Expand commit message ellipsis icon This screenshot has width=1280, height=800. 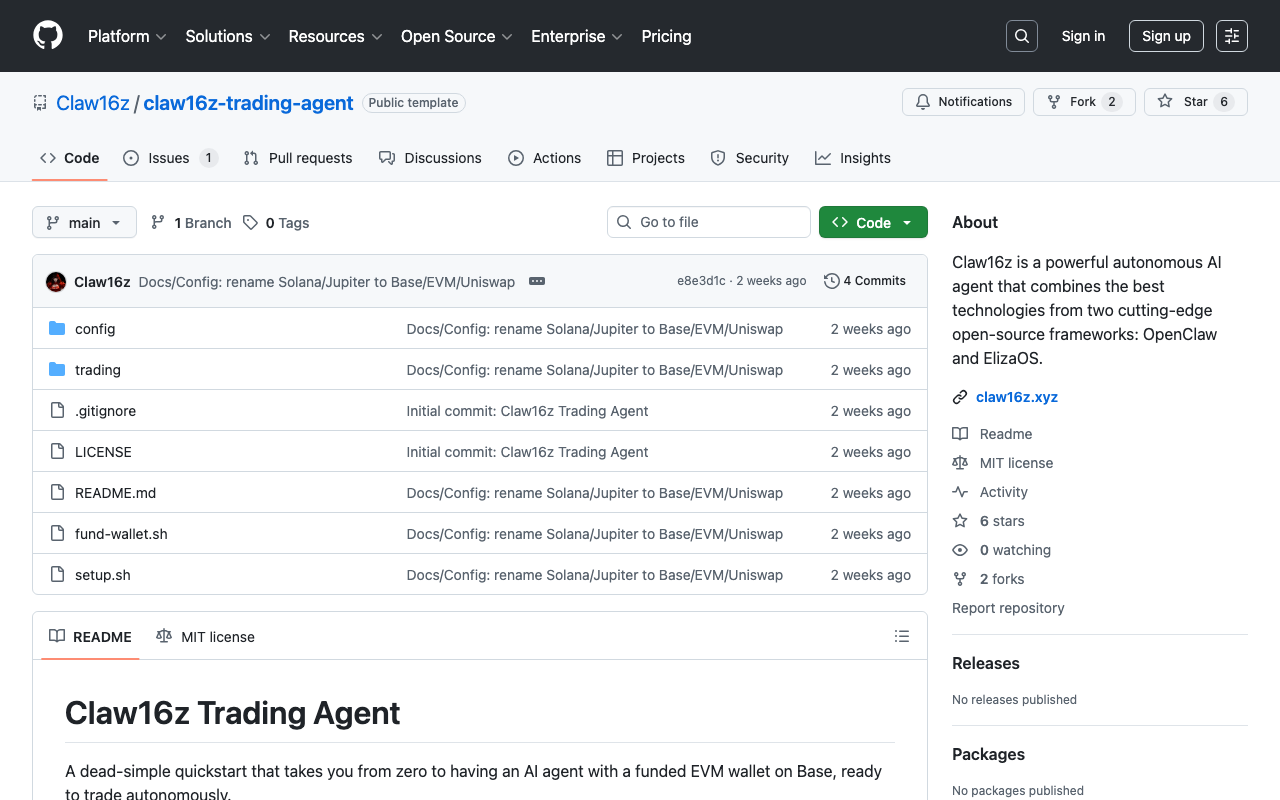point(537,281)
